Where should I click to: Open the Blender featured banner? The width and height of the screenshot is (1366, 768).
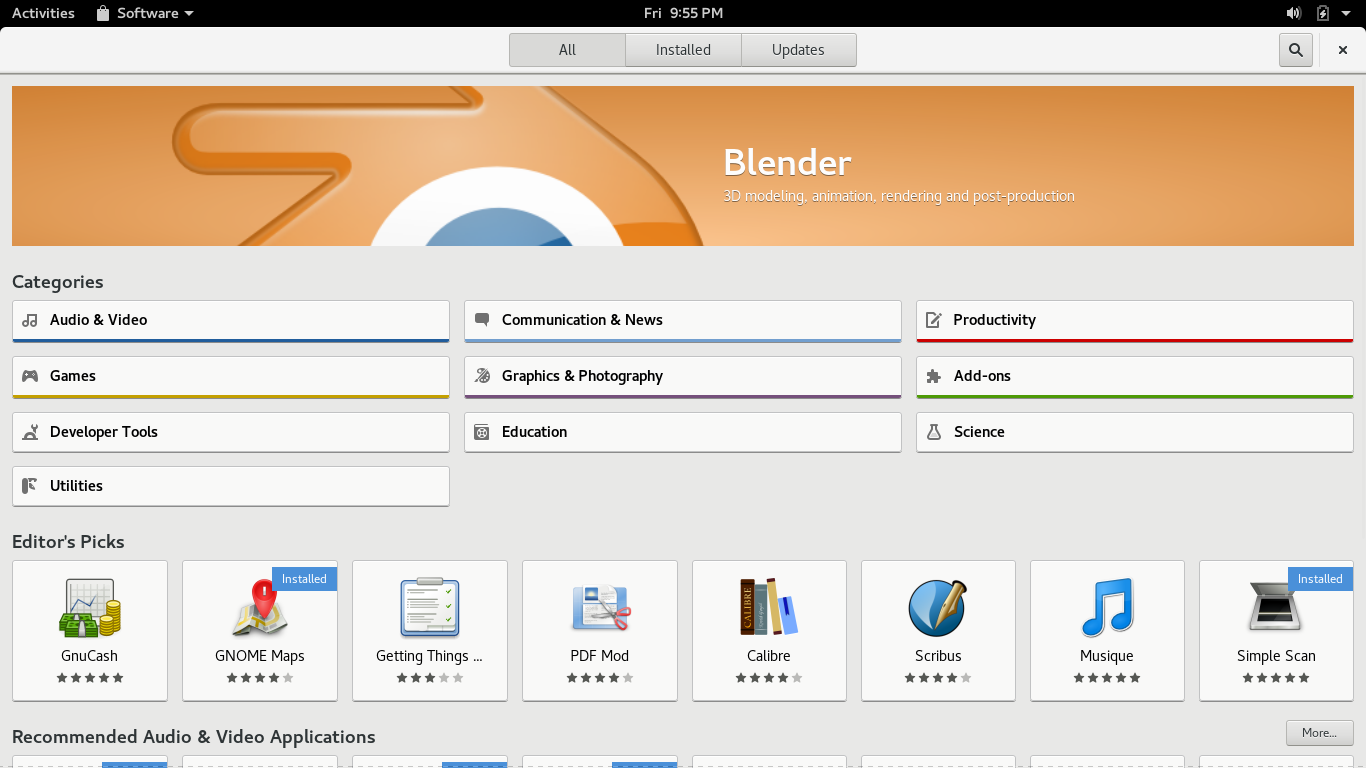pos(683,166)
